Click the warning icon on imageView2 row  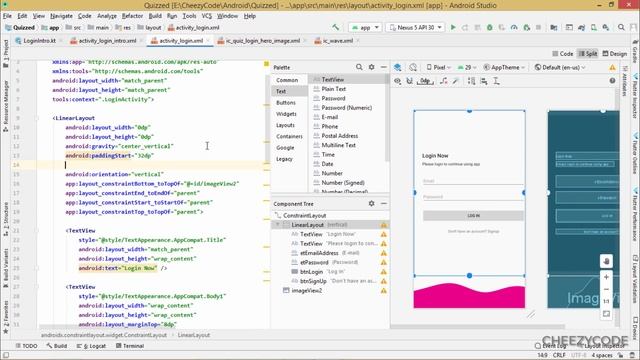tap(384, 291)
